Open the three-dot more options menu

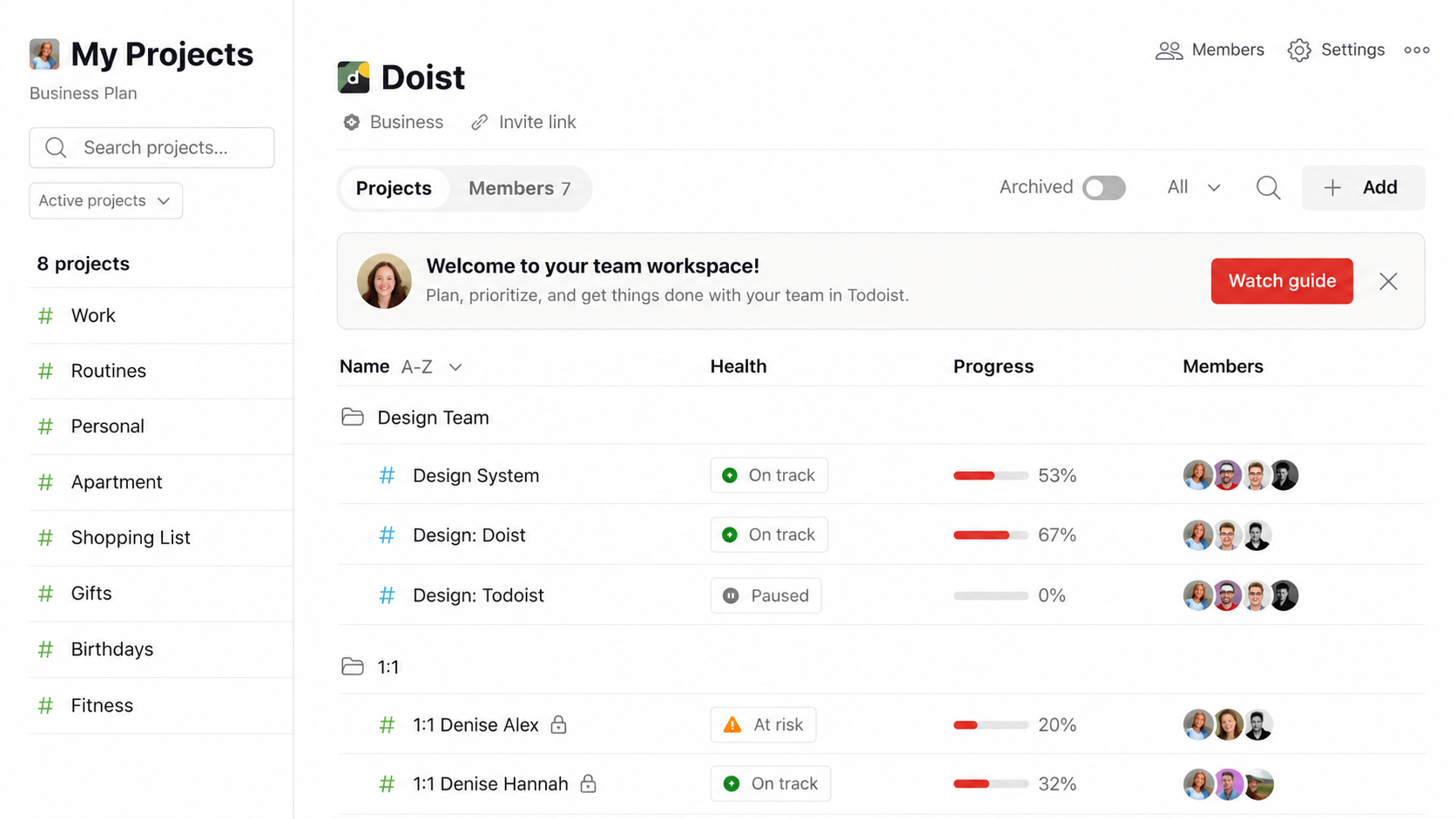tap(1417, 50)
